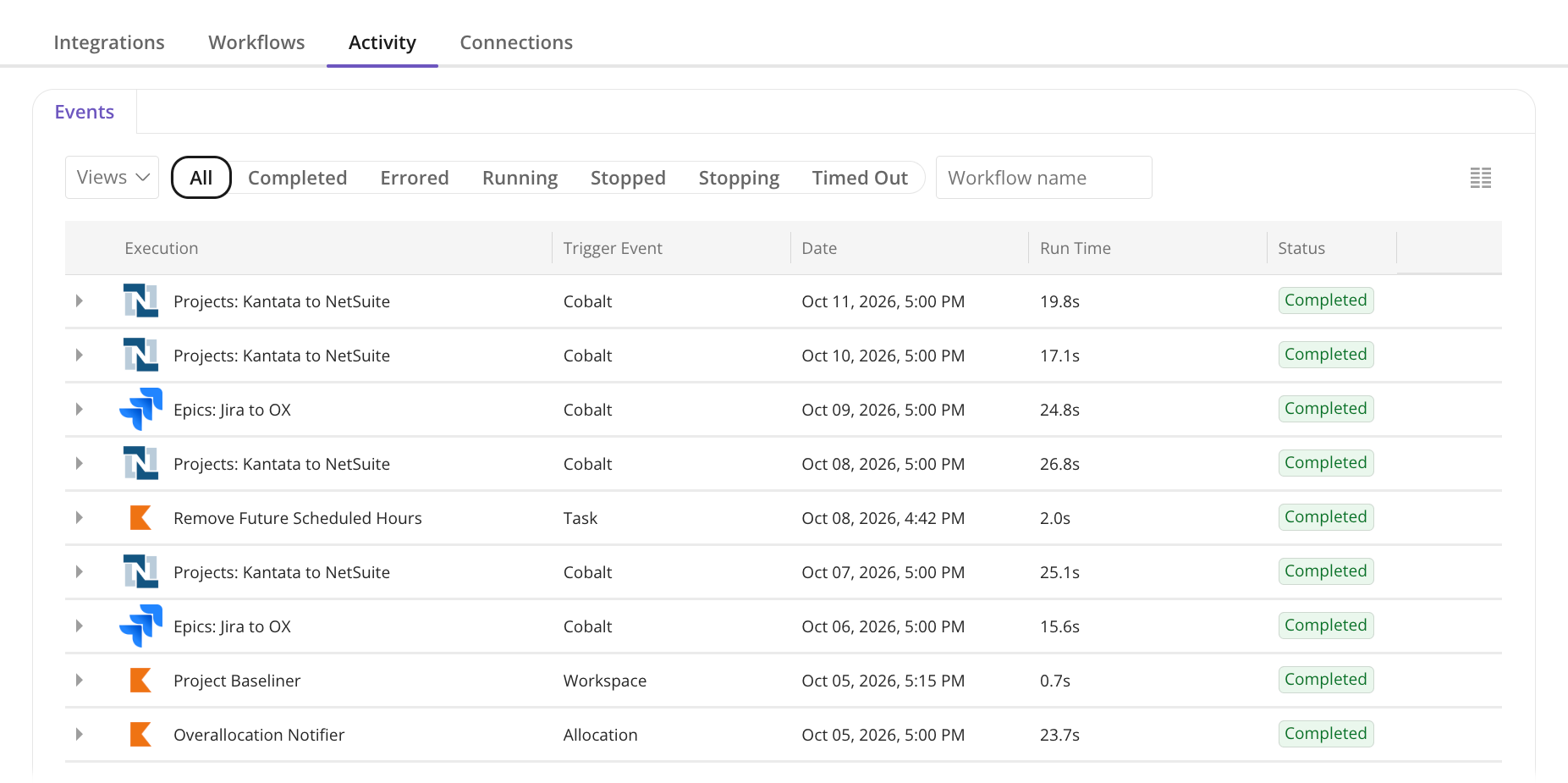The image size is (1568, 783).
Task: Select the Activity tab
Action: pyautogui.click(x=382, y=42)
